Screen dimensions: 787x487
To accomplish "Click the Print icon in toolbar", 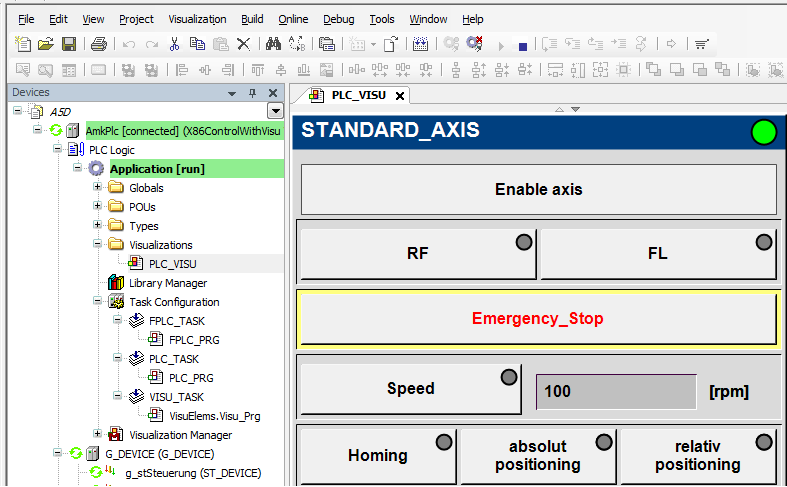I will tap(98, 44).
